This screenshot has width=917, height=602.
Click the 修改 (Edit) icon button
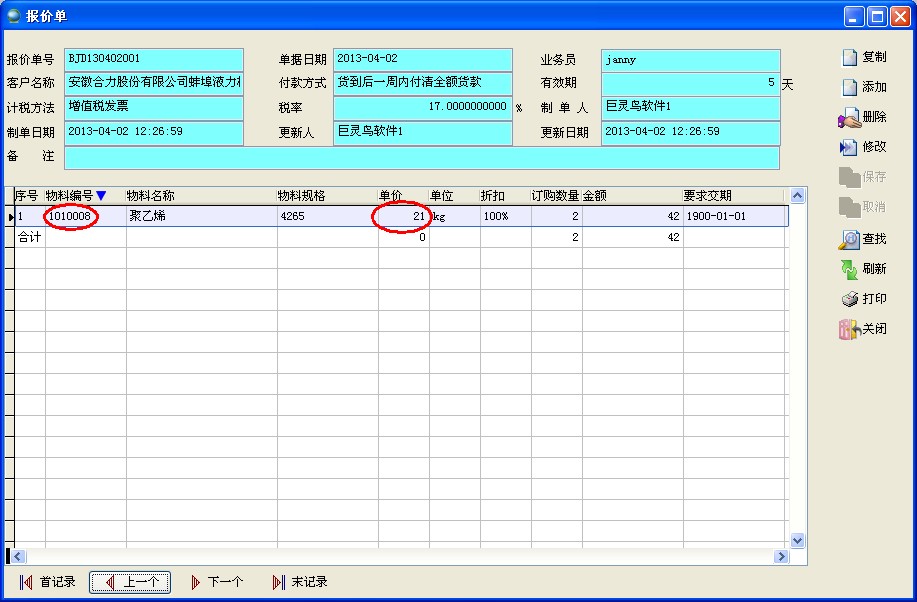[849, 147]
